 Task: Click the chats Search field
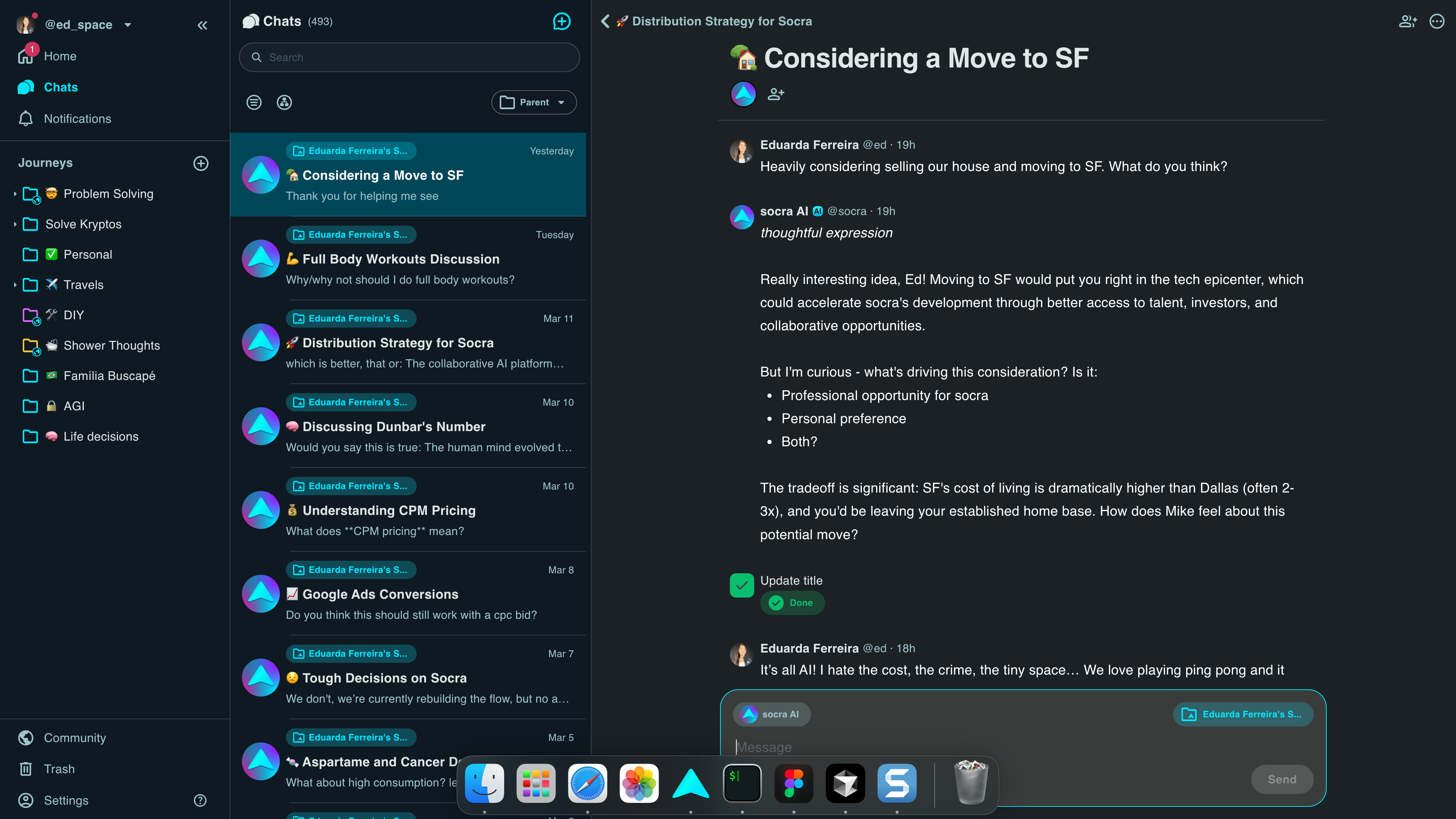coord(409,57)
